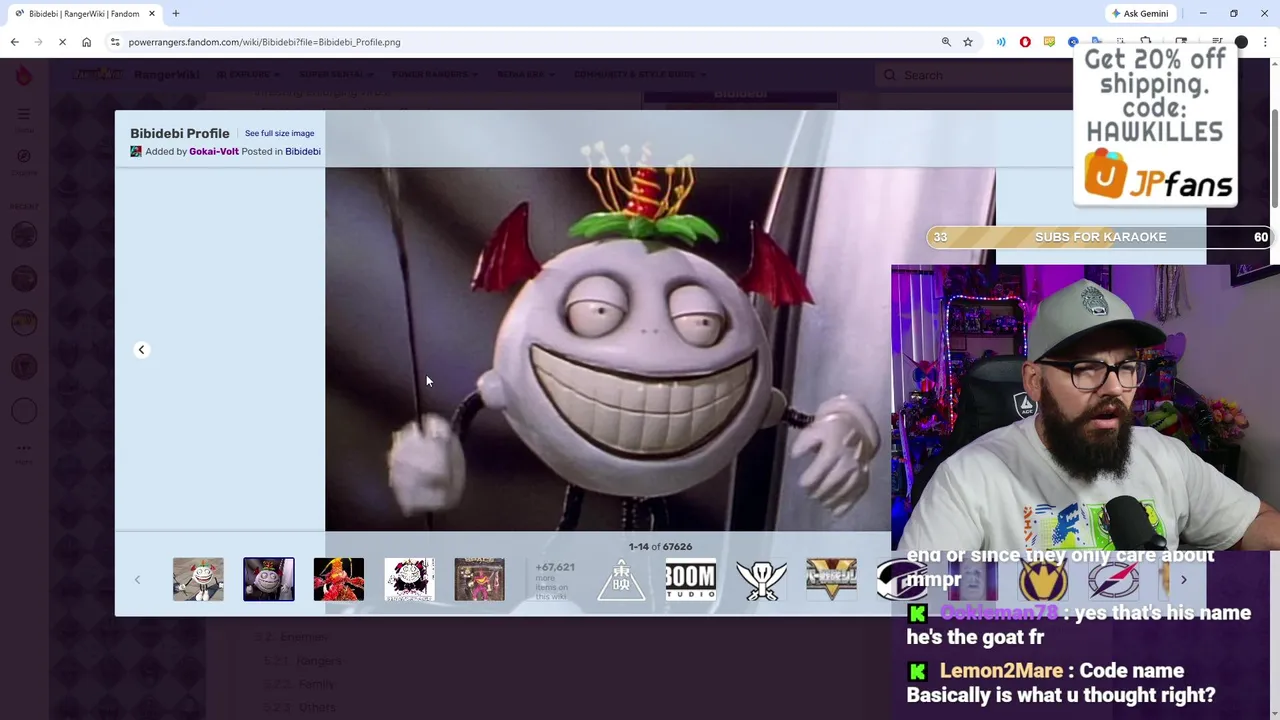Select the black-and-white sketch thumbnail
The height and width of the screenshot is (720, 1280).
pos(409,579)
